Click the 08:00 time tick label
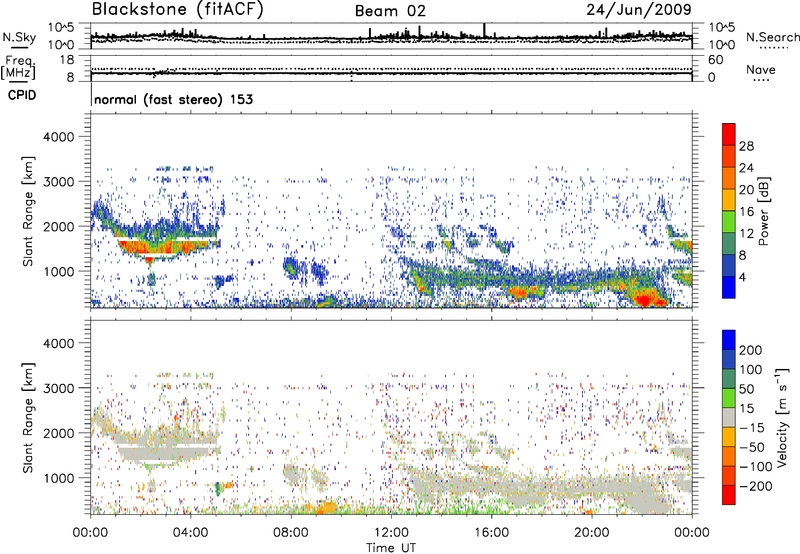Image resolution: width=800 pixels, height=554 pixels. point(290,533)
